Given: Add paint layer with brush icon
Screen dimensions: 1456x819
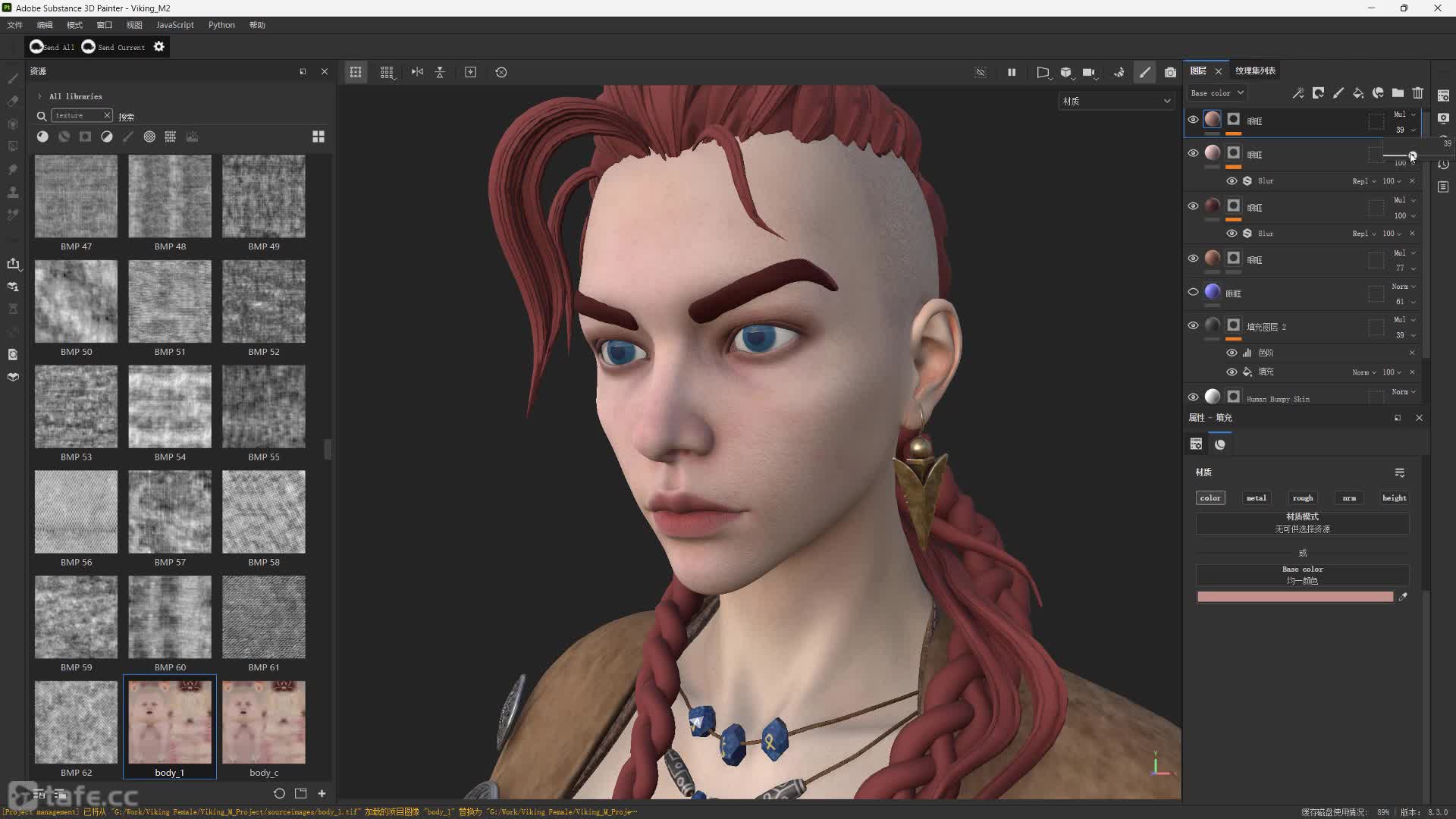Looking at the screenshot, I should click(x=1338, y=93).
